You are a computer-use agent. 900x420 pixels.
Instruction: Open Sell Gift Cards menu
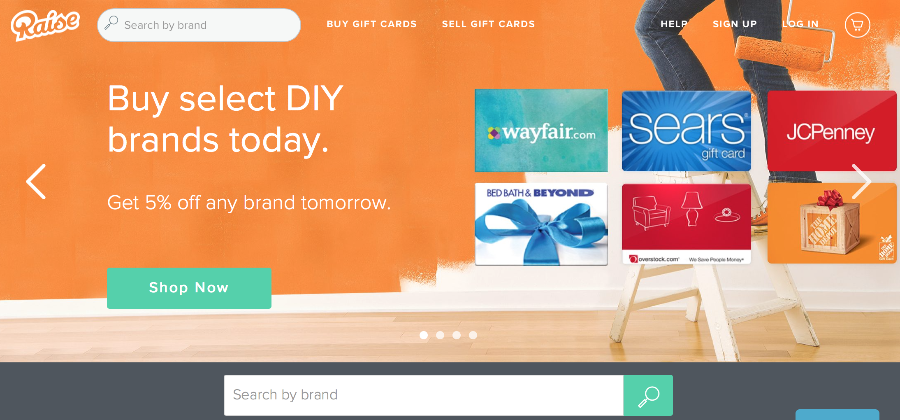pyautogui.click(x=488, y=24)
